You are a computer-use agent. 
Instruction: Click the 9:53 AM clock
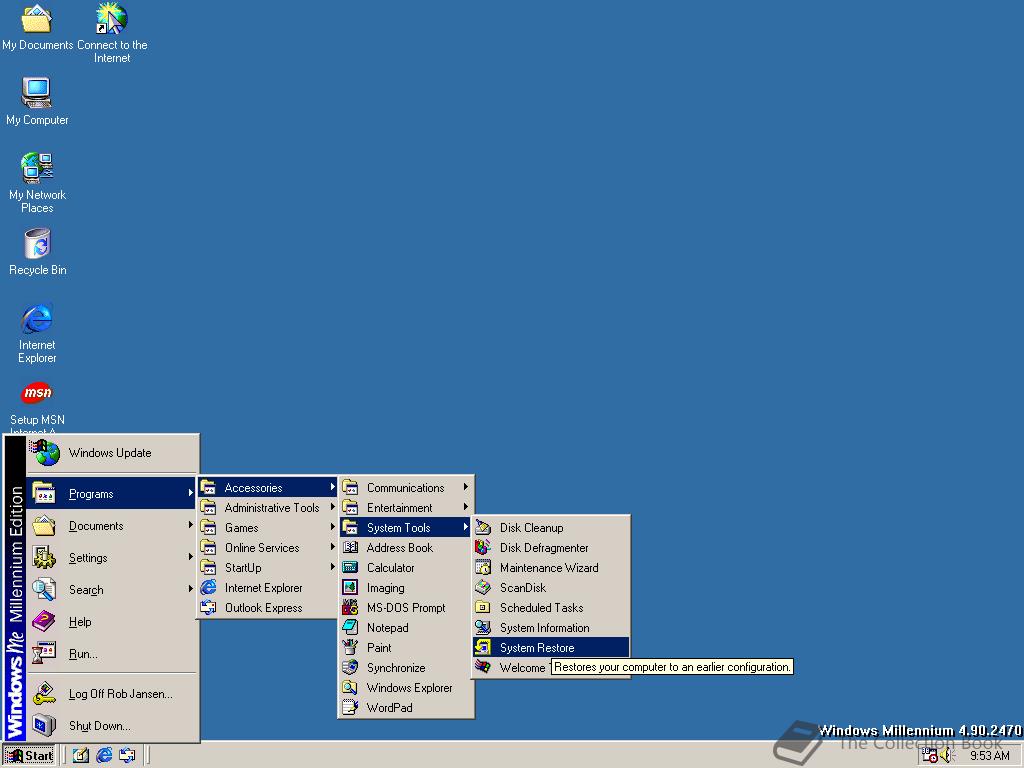click(989, 756)
